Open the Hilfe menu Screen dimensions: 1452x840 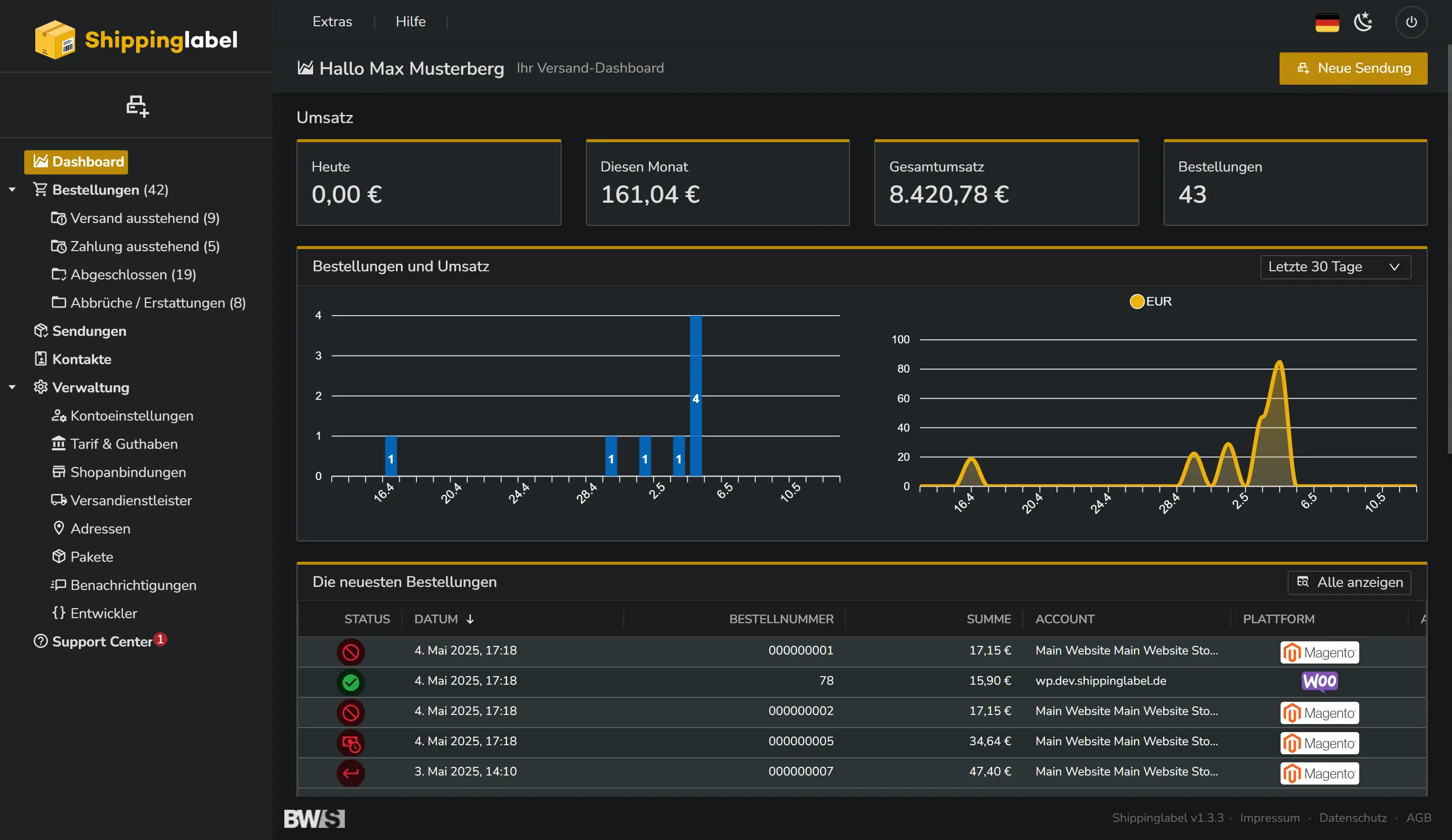[x=410, y=21]
